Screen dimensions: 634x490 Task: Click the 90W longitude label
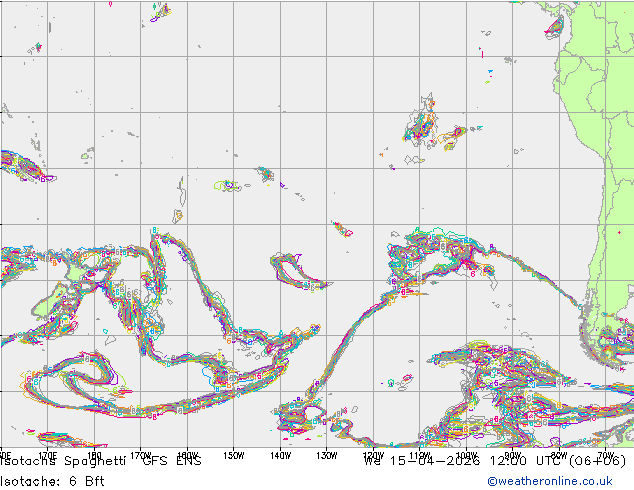513,455
